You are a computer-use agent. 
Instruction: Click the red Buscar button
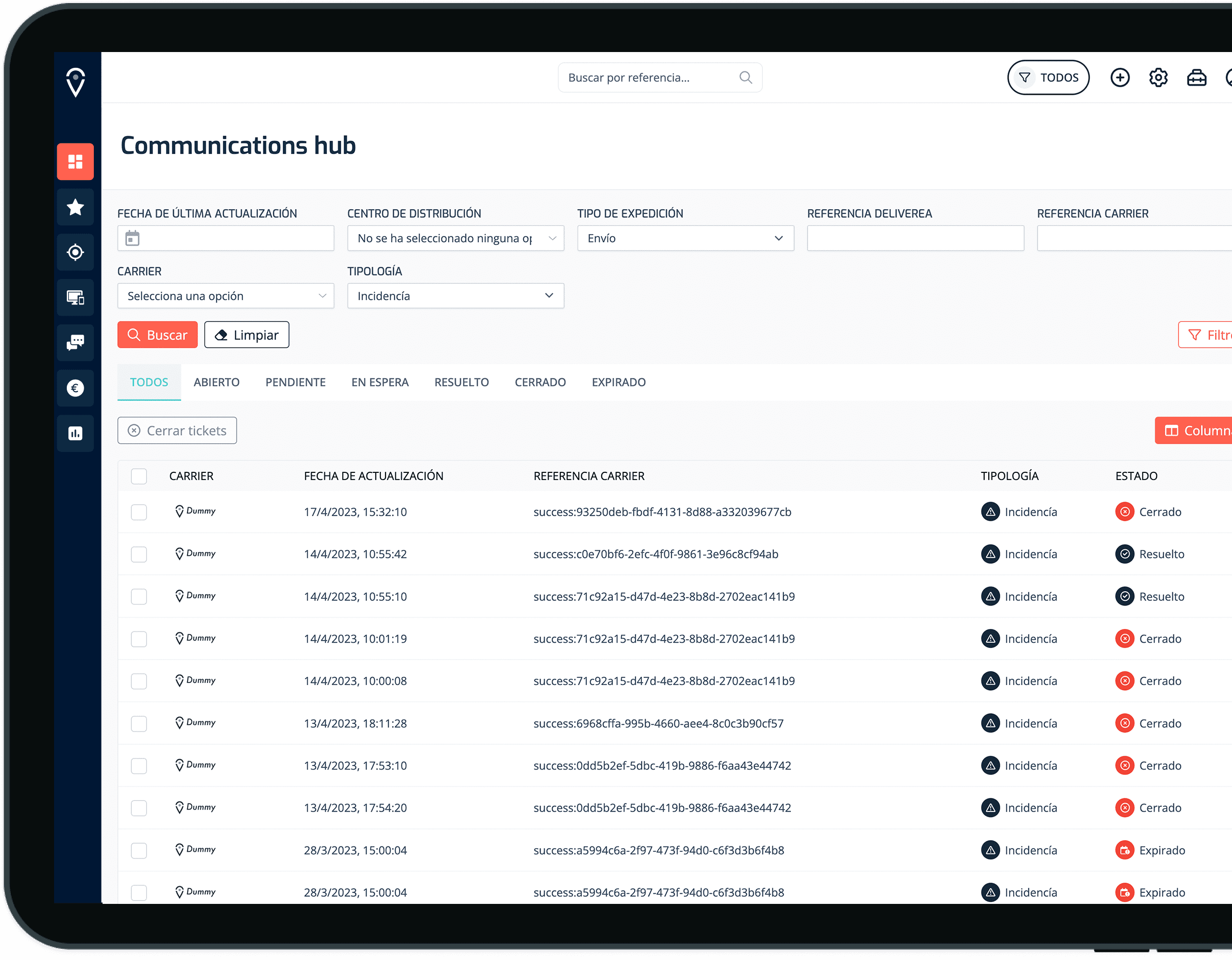158,335
